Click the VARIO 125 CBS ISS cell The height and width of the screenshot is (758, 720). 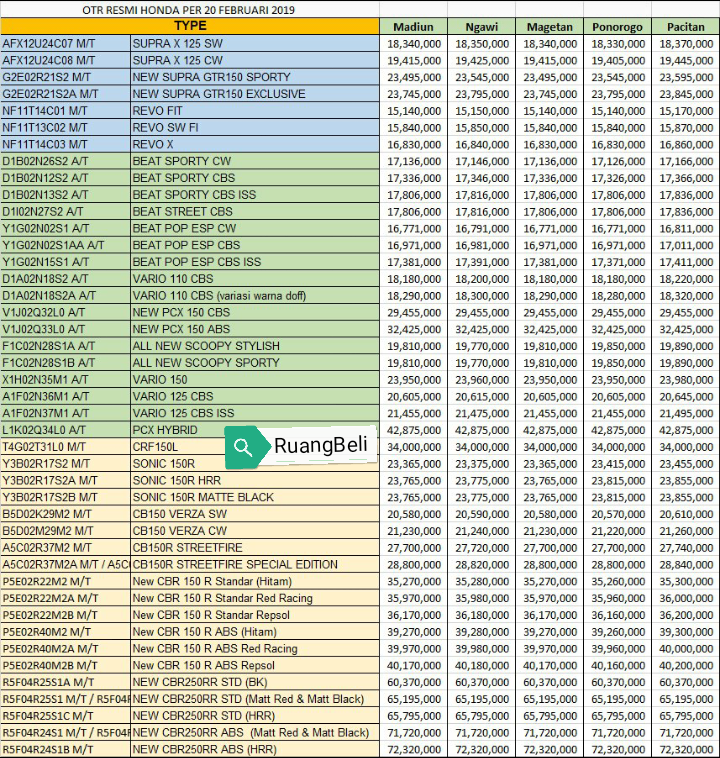[x=255, y=413]
